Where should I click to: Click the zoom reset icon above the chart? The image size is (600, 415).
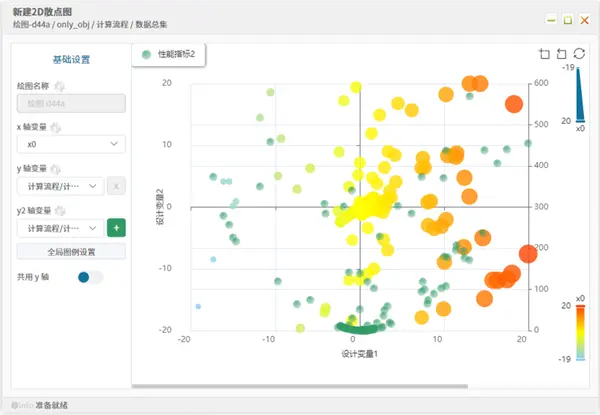(561, 54)
